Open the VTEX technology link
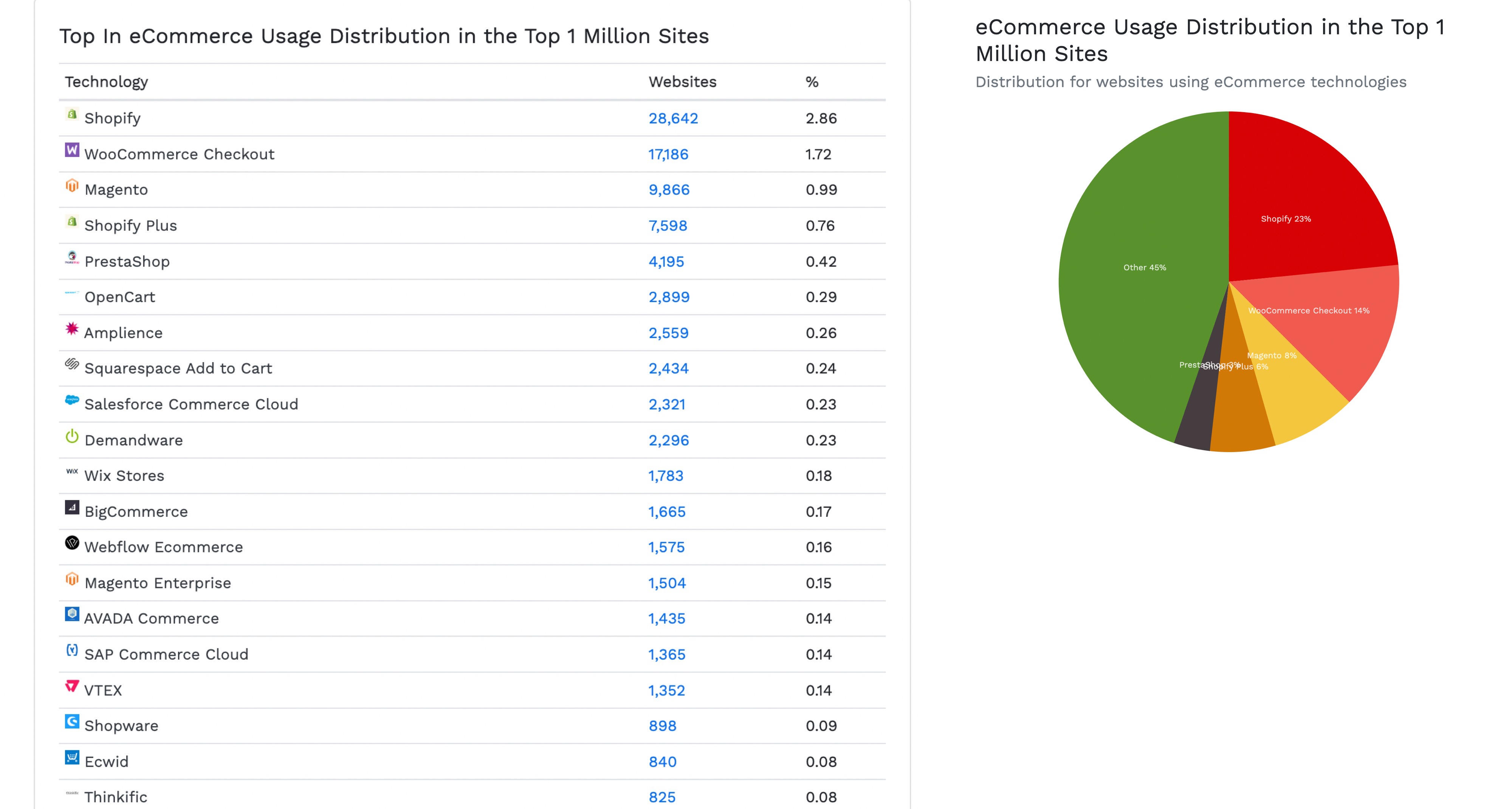This screenshot has height=809, width=1512. coord(103,690)
